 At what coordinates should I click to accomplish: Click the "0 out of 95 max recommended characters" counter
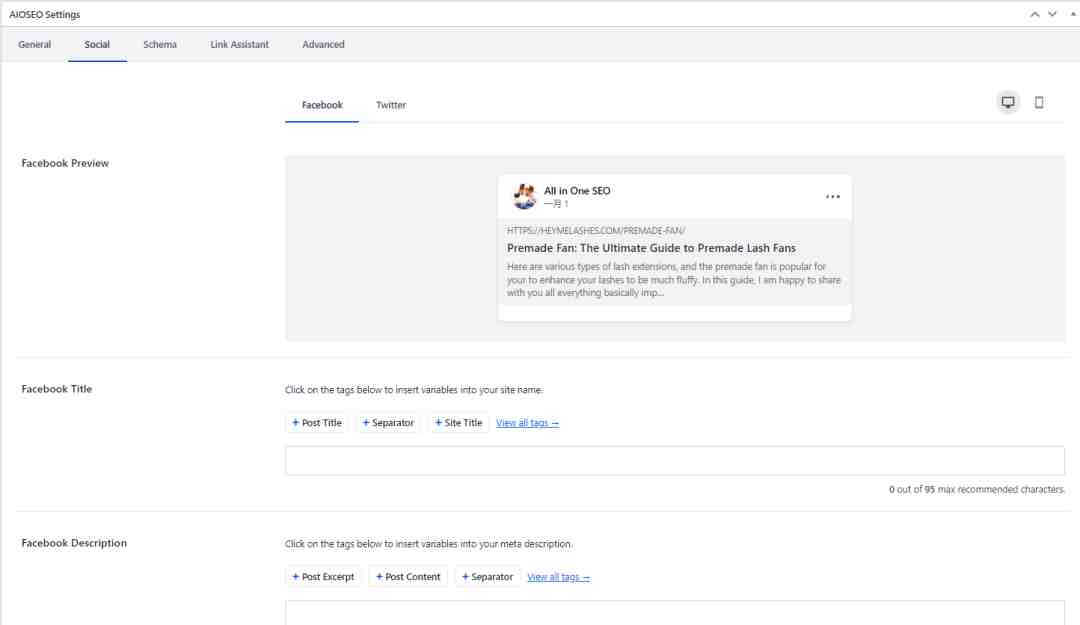click(x=977, y=490)
